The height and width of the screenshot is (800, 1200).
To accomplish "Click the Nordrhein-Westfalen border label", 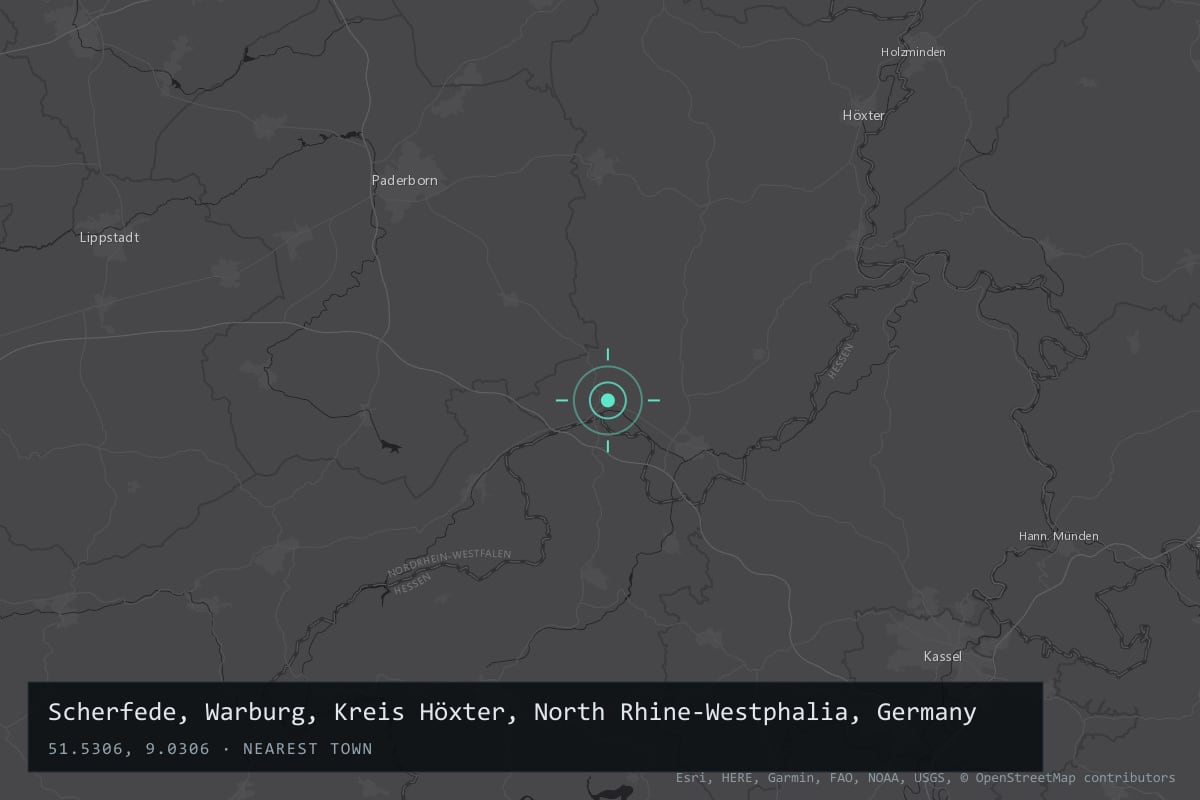I will [x=449, y=563].
